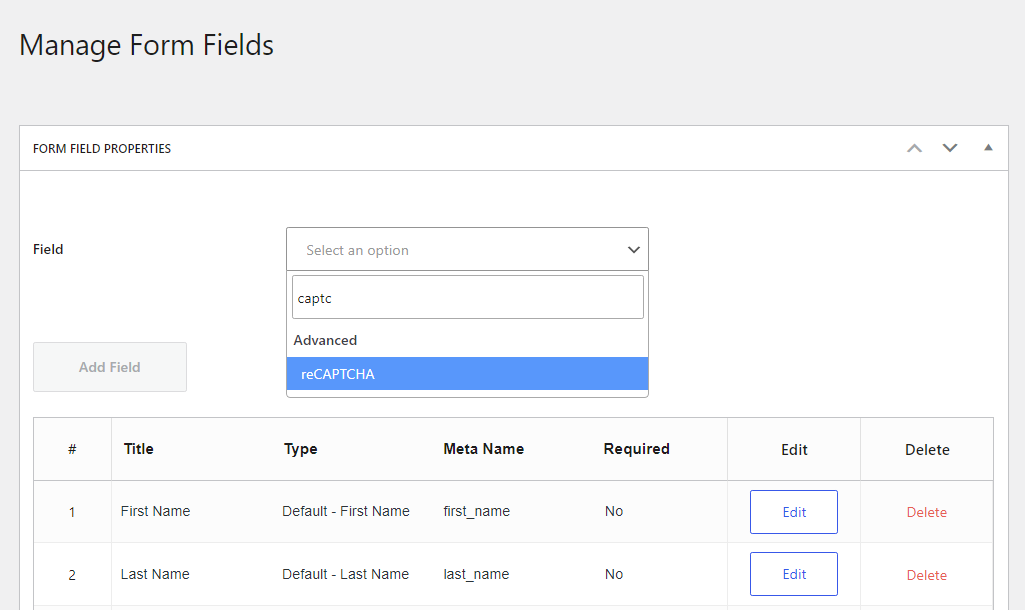1025x610 pixels.
Task: Click the 'Manage Form Fields' page heading
Action: pos(146,45)
